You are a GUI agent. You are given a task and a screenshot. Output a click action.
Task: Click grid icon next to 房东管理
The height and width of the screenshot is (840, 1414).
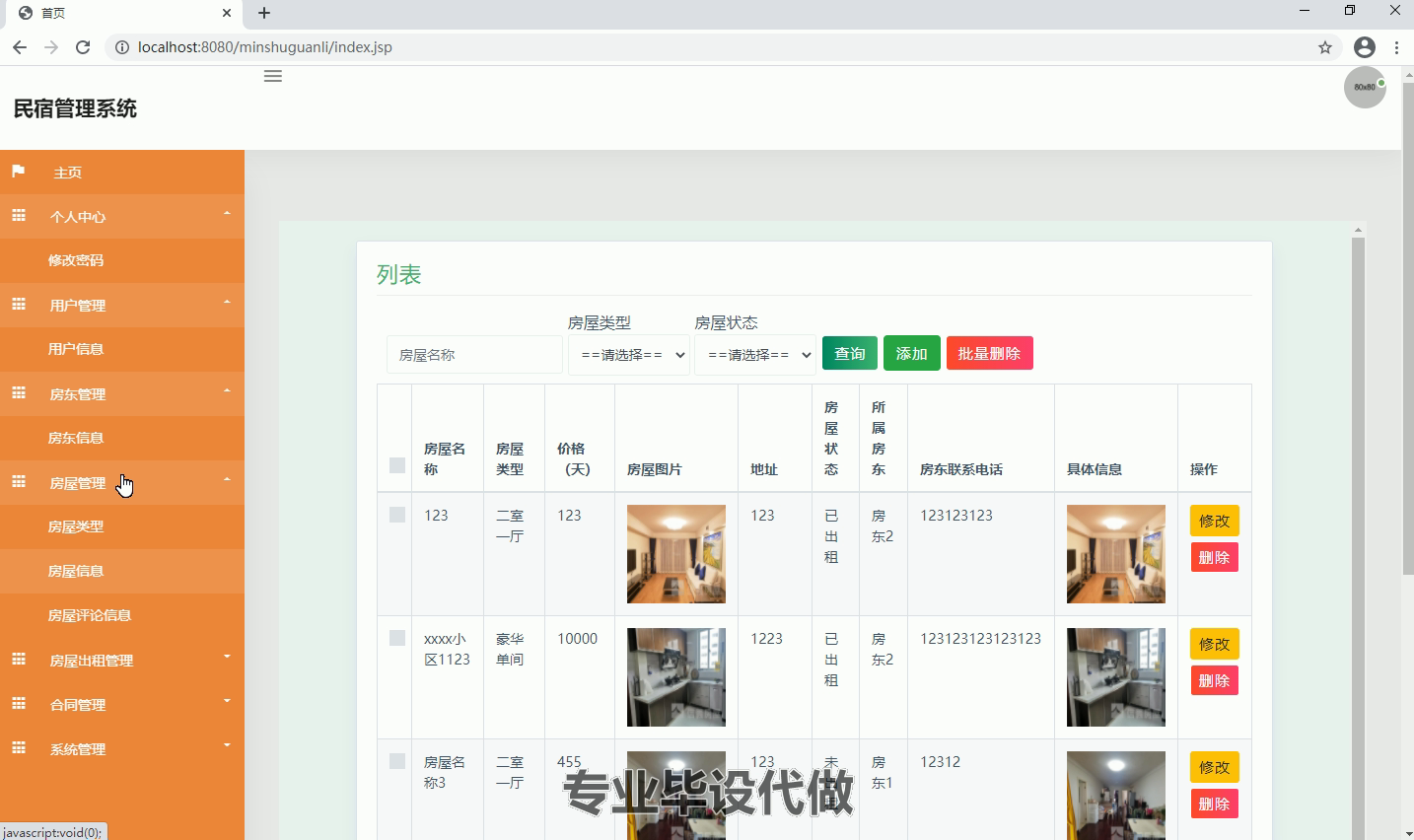[x=19, y=392]
